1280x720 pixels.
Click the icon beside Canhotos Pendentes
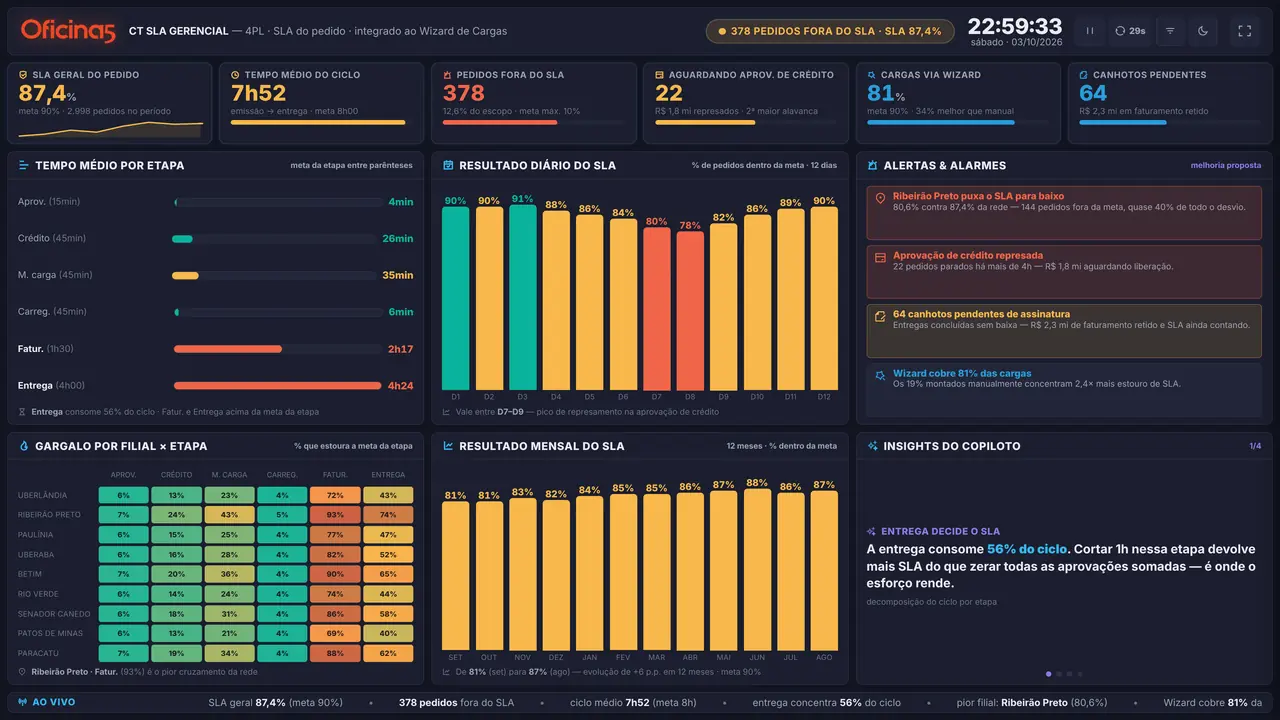pos(1083,75)
